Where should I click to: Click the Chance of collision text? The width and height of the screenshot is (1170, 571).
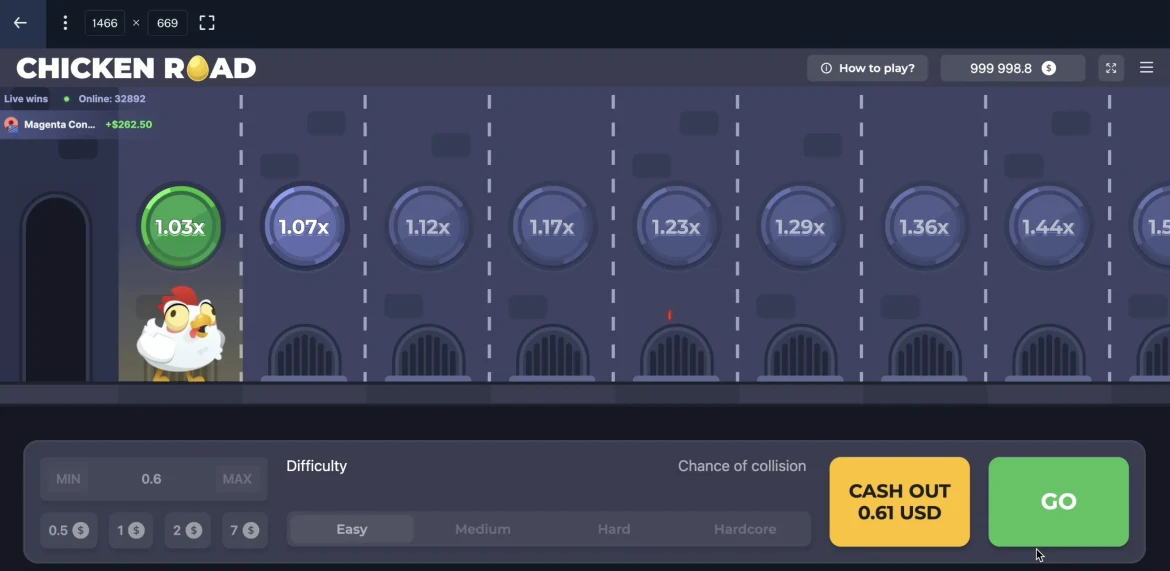click(x=742, y=467)
